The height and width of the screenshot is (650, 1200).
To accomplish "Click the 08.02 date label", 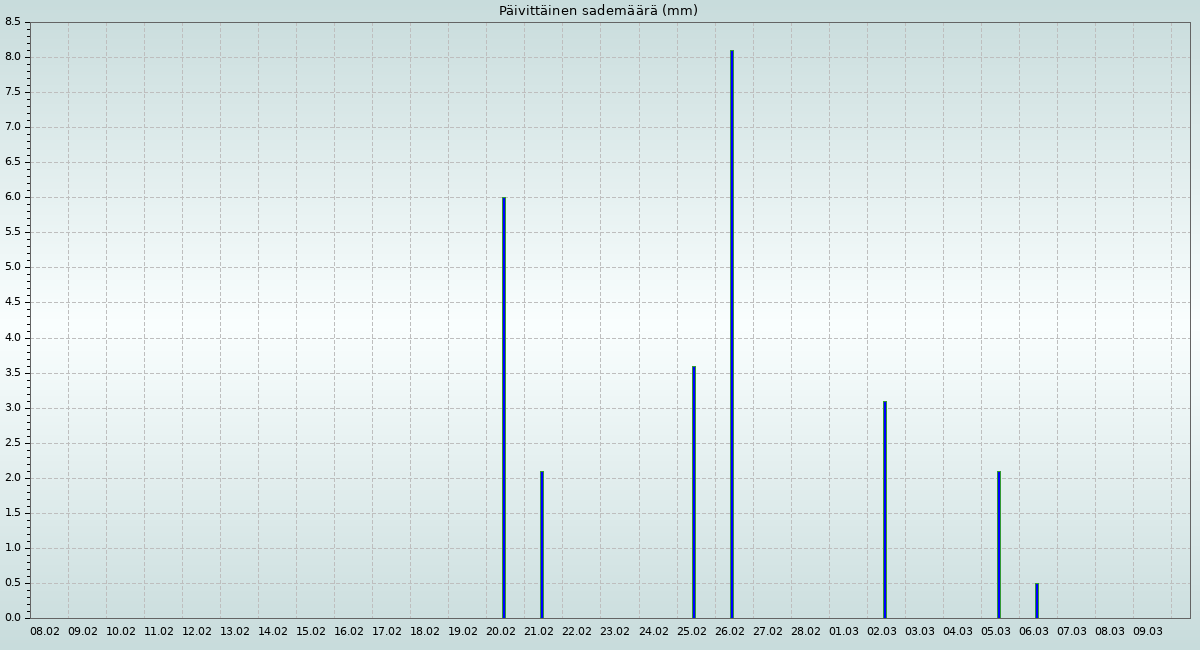I will [x=45, y=632].
